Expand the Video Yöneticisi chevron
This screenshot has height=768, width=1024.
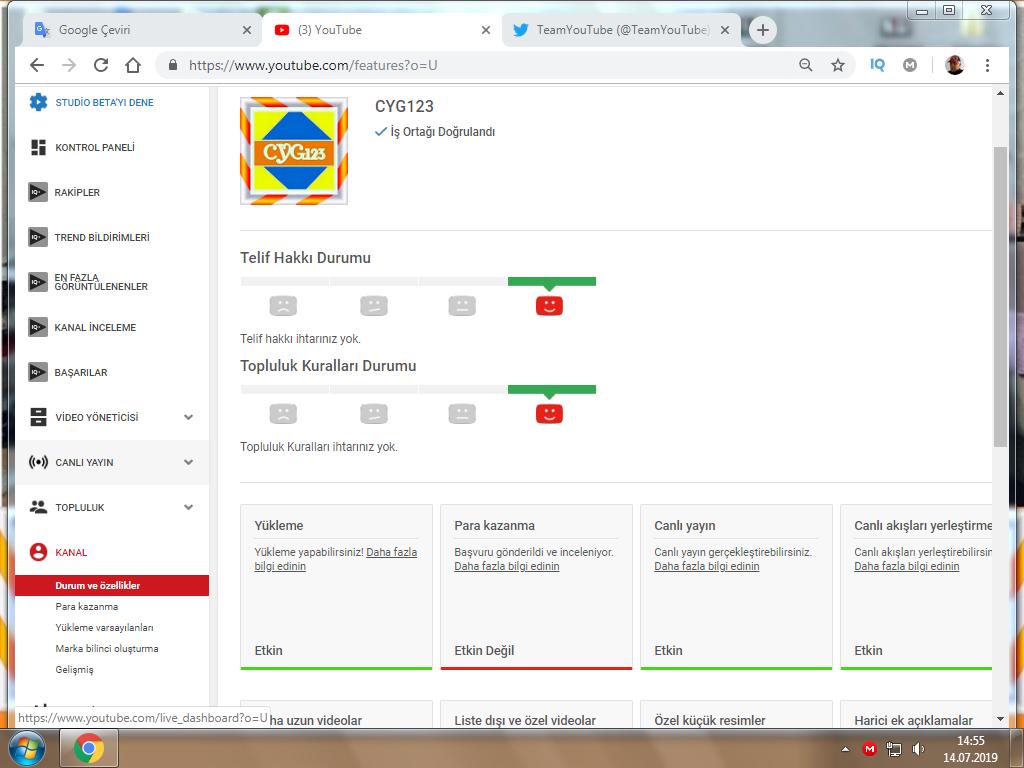[189, 417]
